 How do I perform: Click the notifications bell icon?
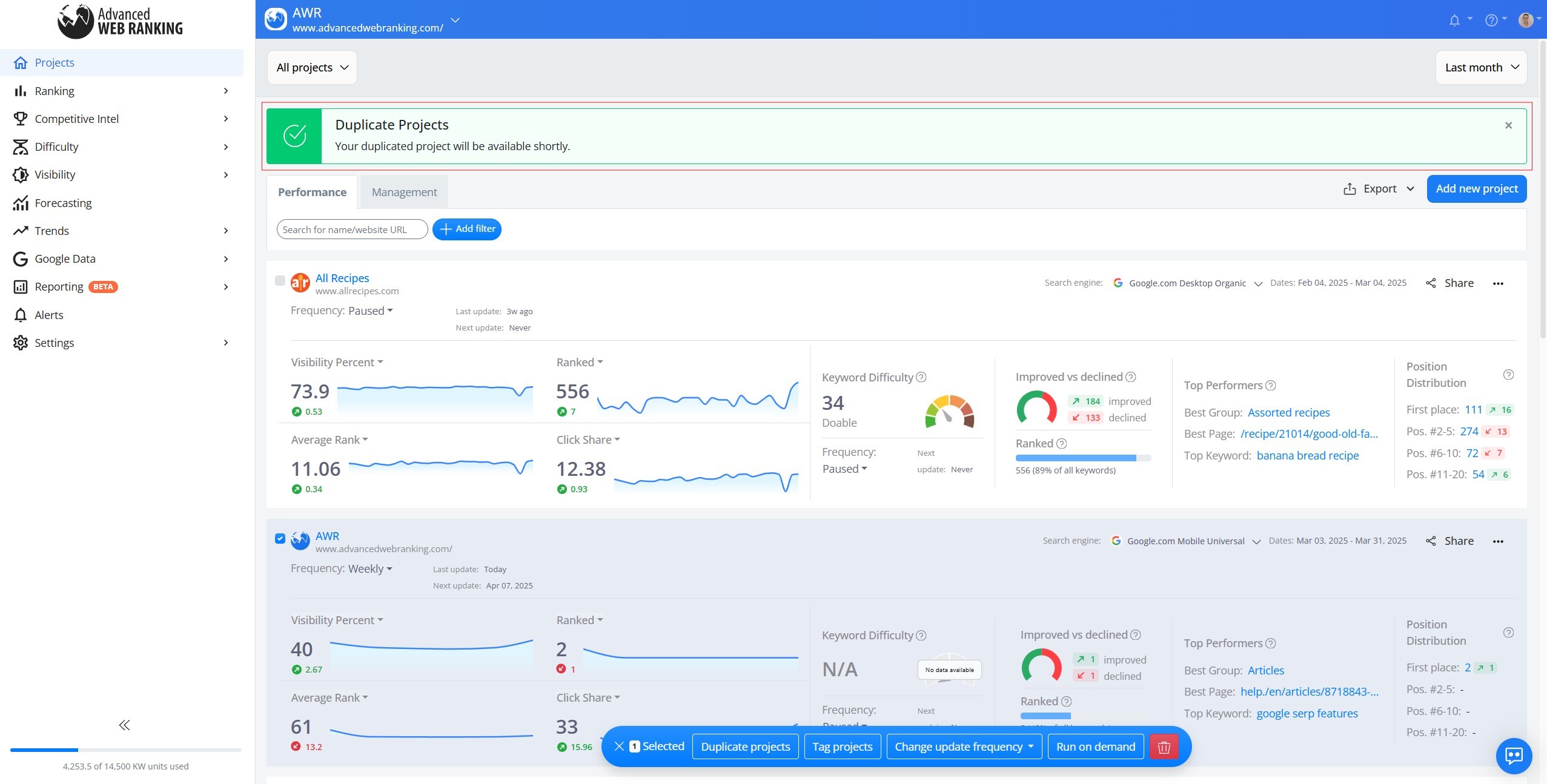(1454, 20)
